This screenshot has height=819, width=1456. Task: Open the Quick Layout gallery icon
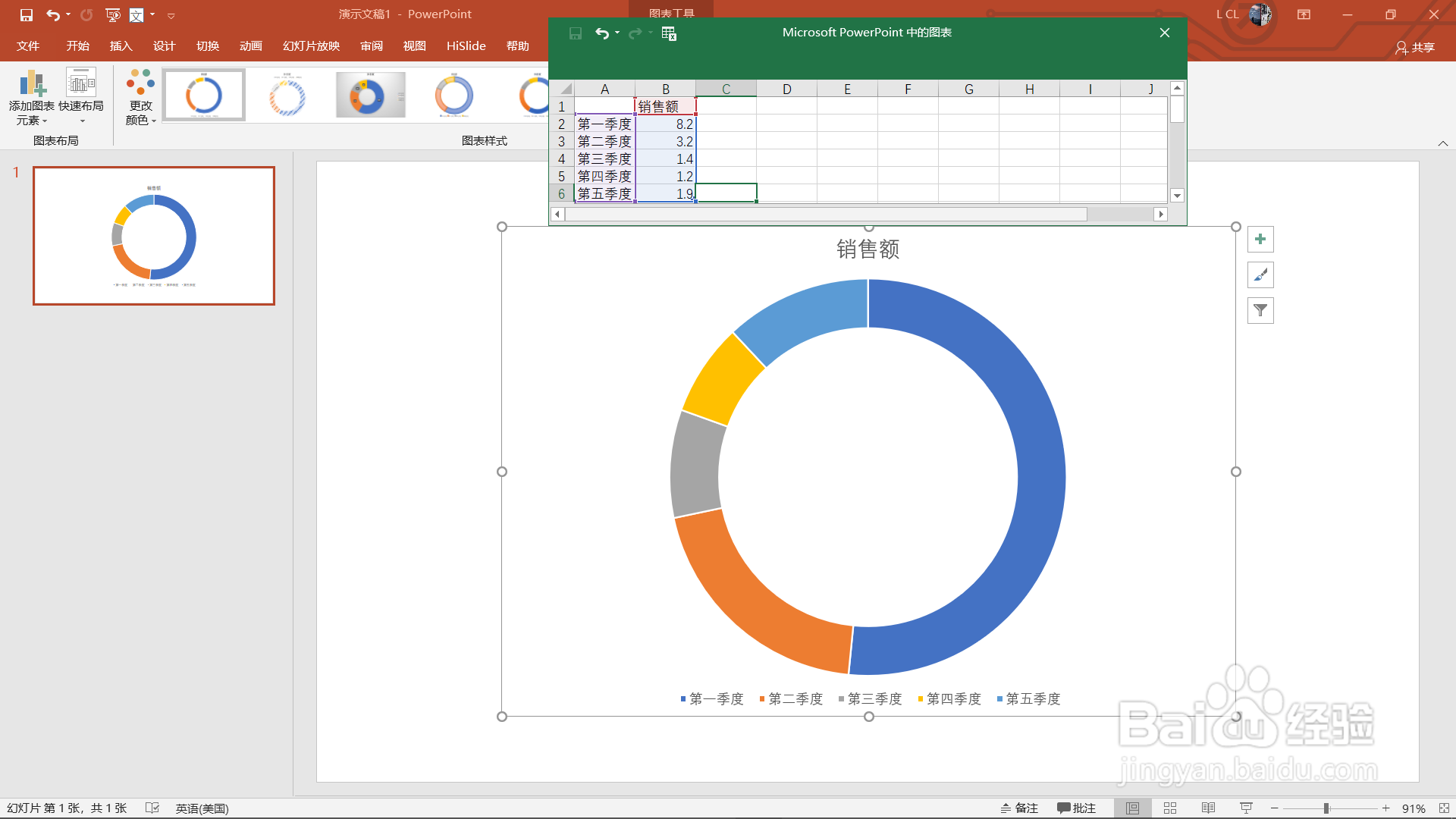pos(80,83)
